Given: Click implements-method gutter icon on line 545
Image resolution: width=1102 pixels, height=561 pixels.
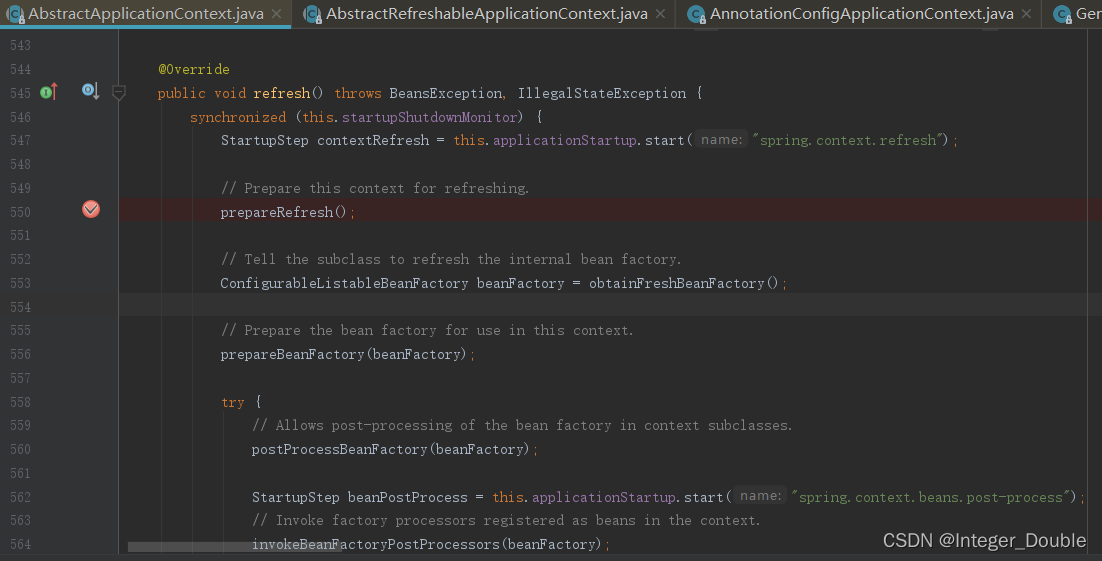Looking at the screenshot, I should pyautogui.click(x=48, y=92).
